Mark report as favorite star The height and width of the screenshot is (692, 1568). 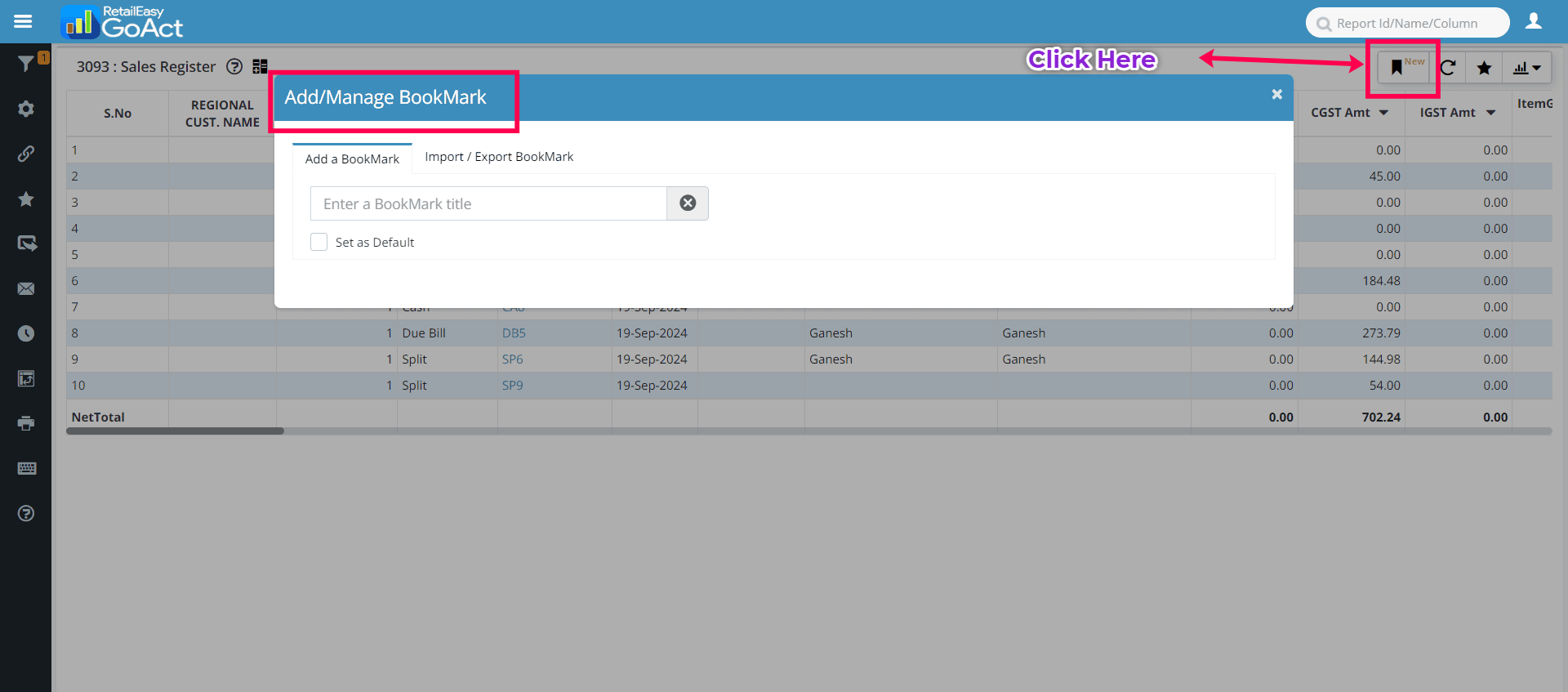pos(1484,68)
